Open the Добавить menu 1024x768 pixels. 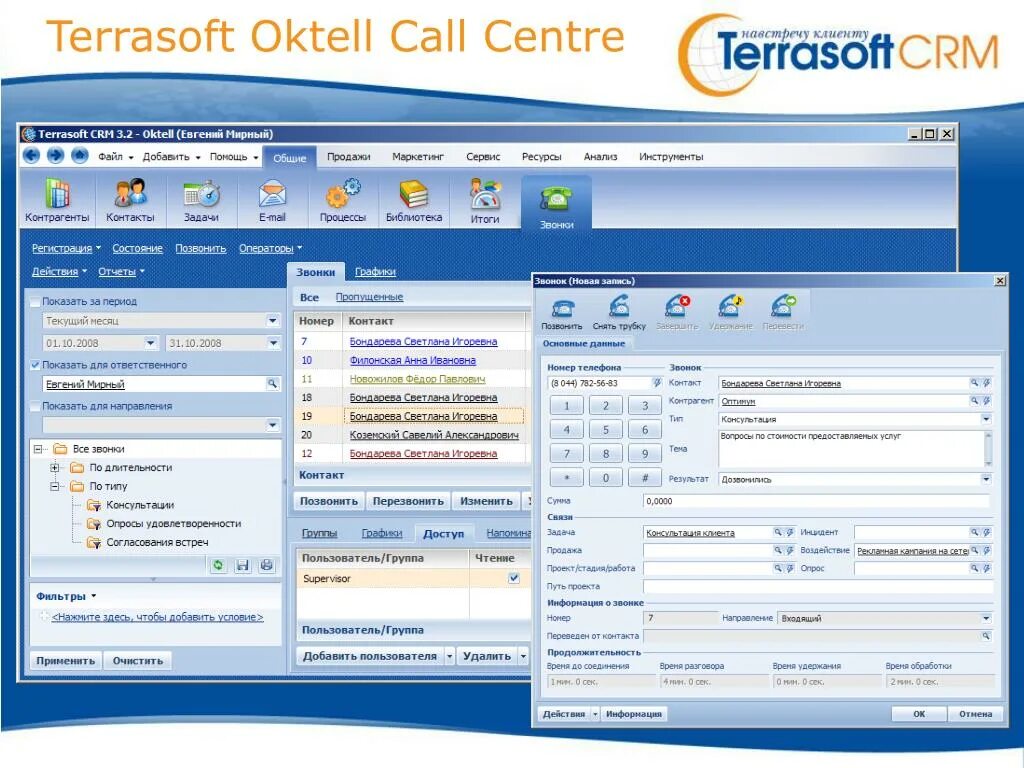(x=171, y=157)
